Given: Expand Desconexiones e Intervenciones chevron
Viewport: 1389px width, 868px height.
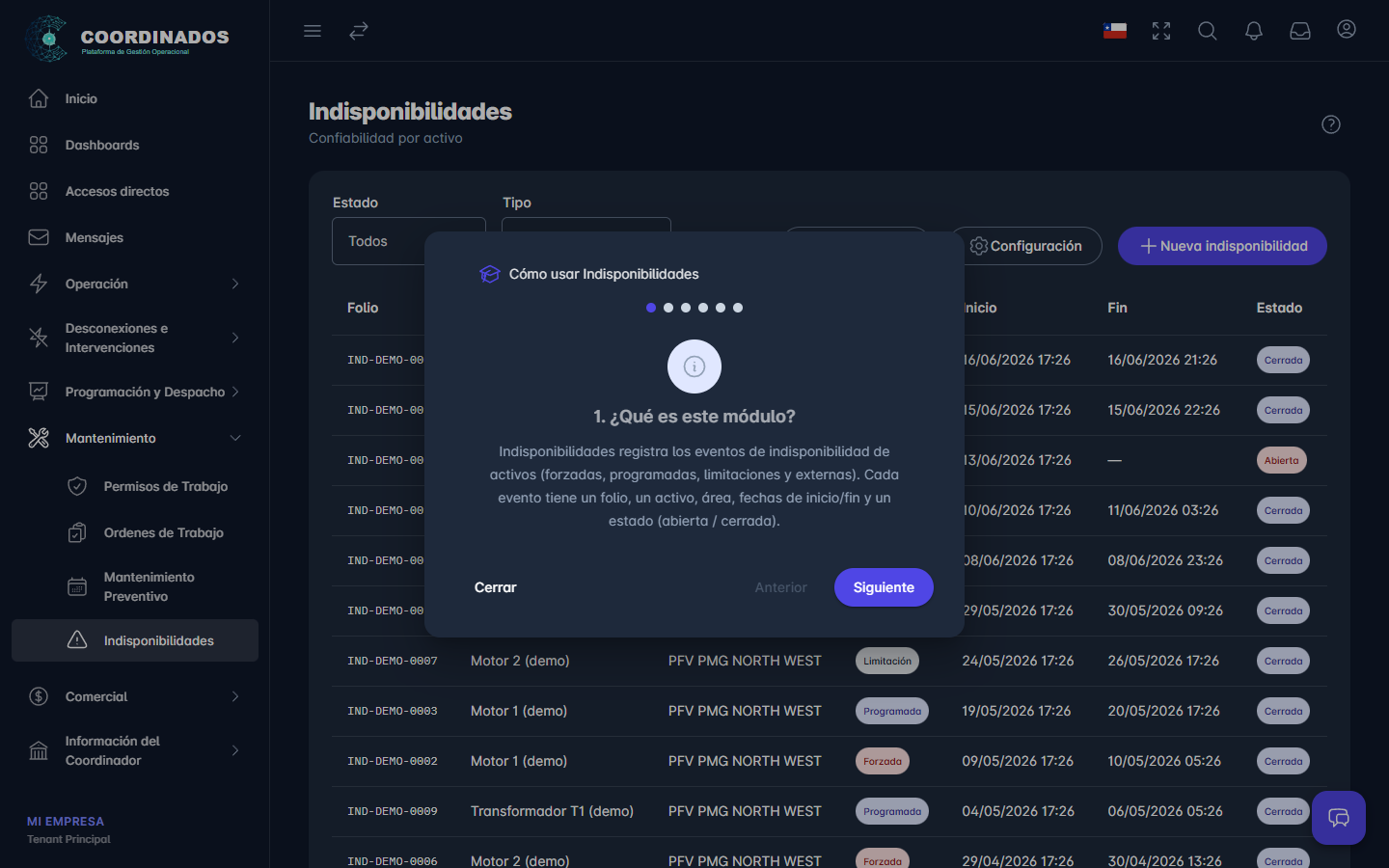Looking at the screenshot, I should pyautogui.click(x=235, y=338).
